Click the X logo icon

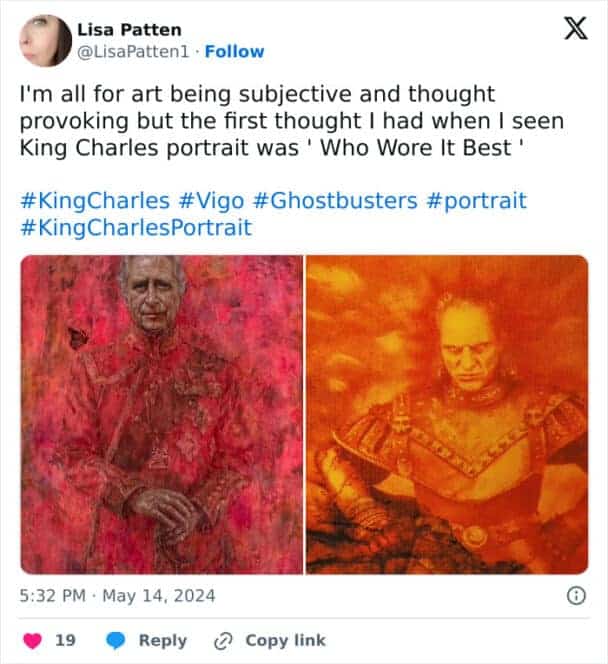[575, 28]
